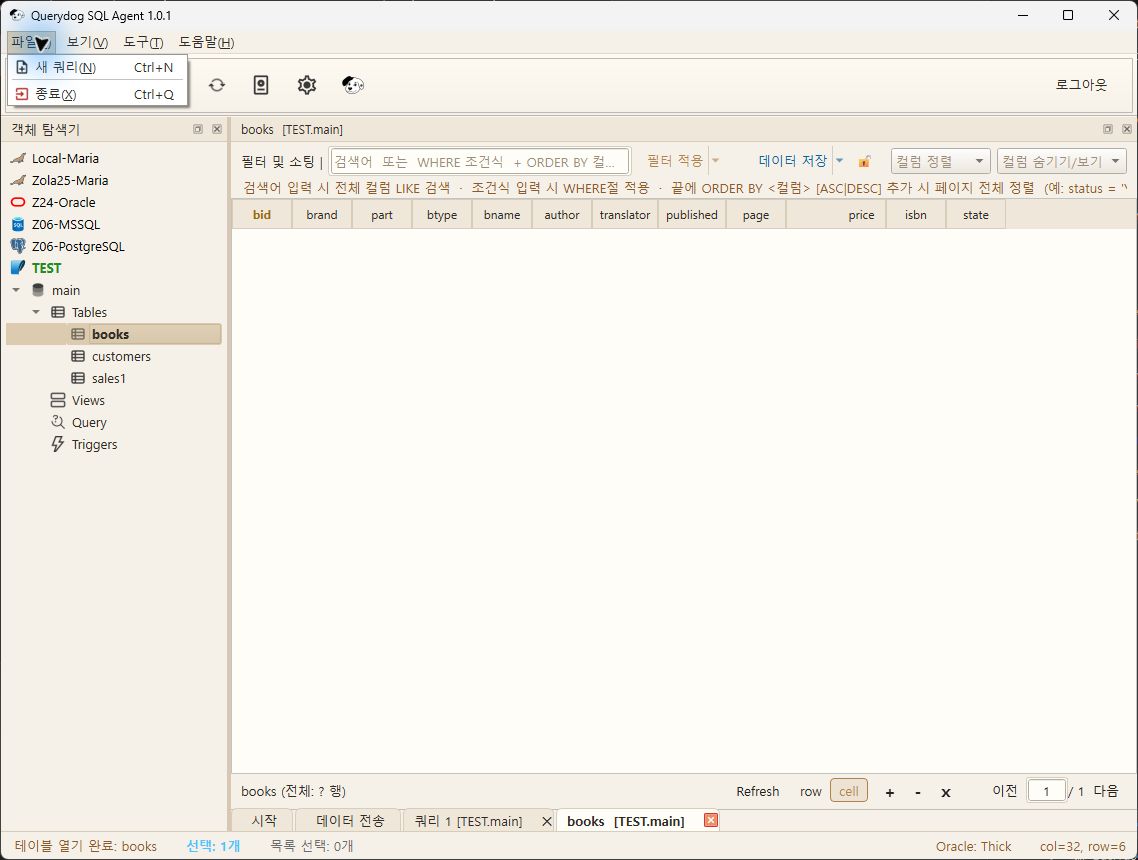Select the Z24-Oracle connection
The image size is (1138, 860).
pyautogui.click(x=63, y=202)
